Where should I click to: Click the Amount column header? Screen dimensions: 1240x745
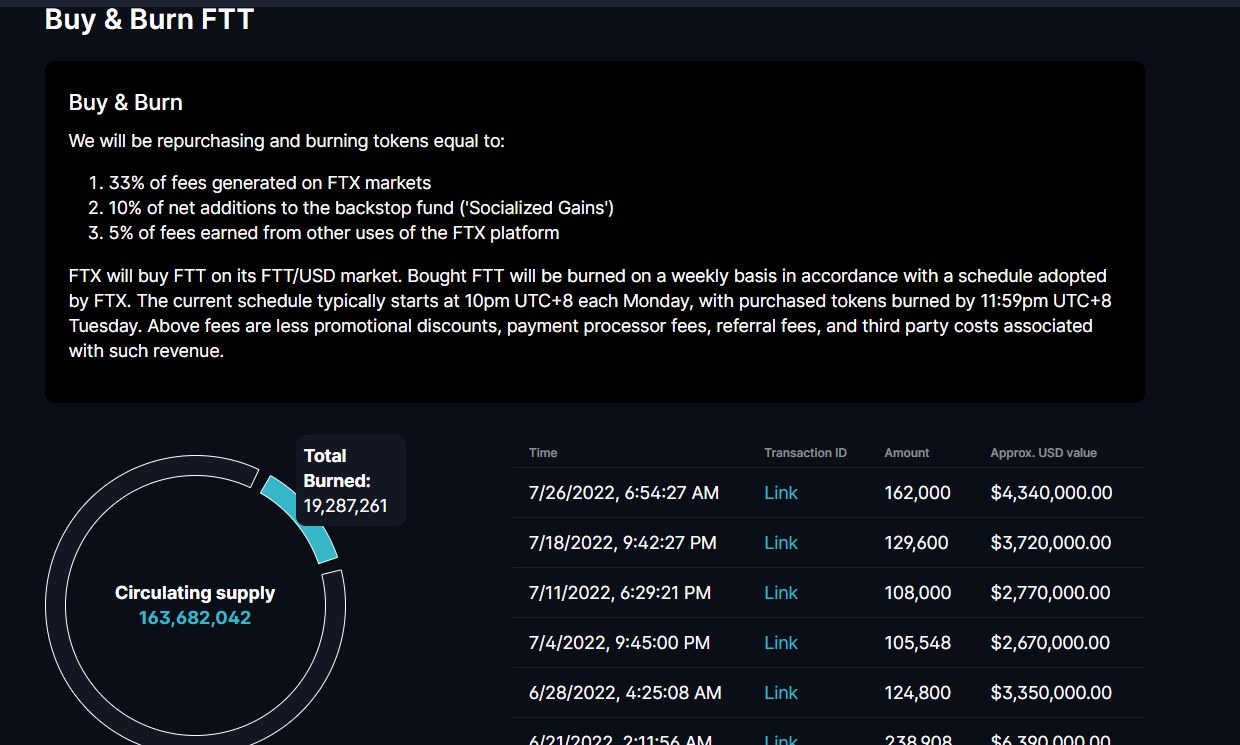[x=907, y=453]
